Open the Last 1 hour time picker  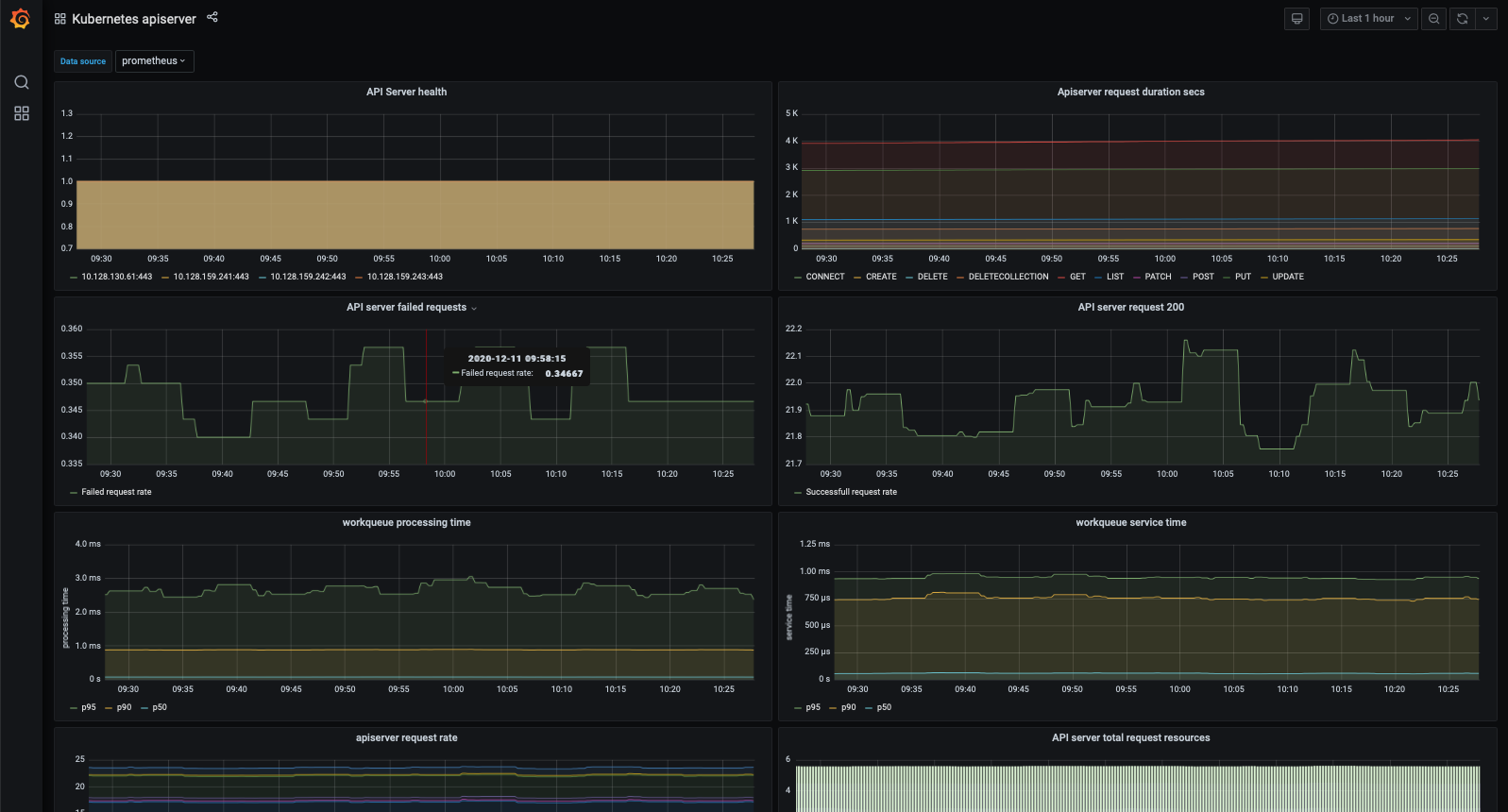[x=1369, y=19]
